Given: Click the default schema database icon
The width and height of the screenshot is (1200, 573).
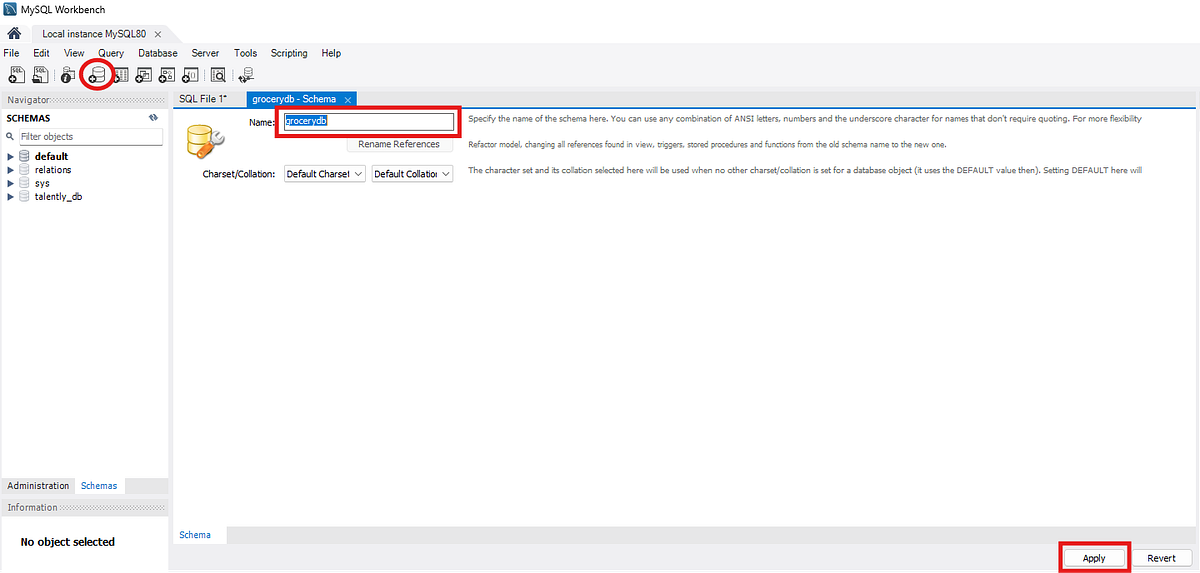Looking at the screenshot, I should 25,156.
